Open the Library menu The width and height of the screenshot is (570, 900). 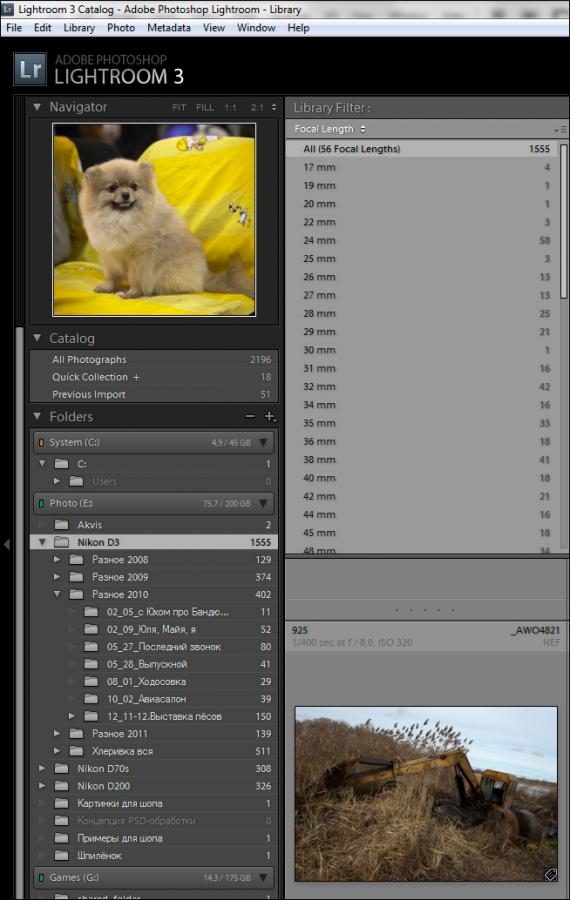point(79,28)
